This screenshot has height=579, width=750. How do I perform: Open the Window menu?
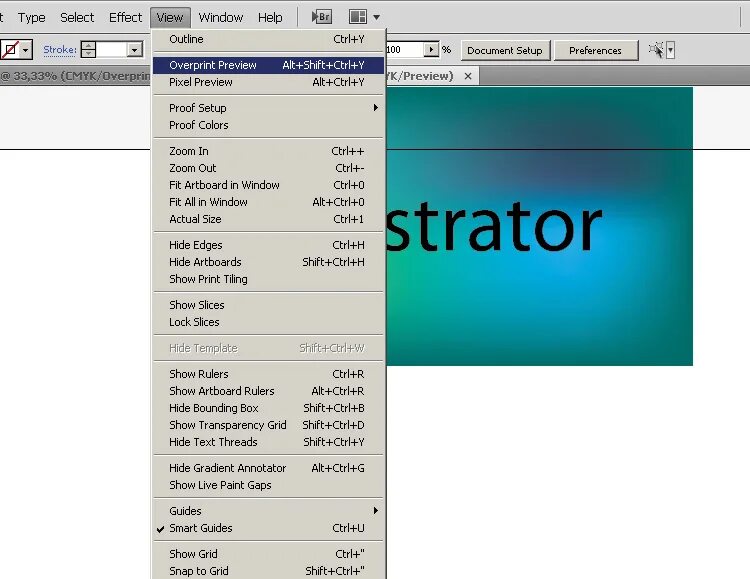(x=221, y=18)
